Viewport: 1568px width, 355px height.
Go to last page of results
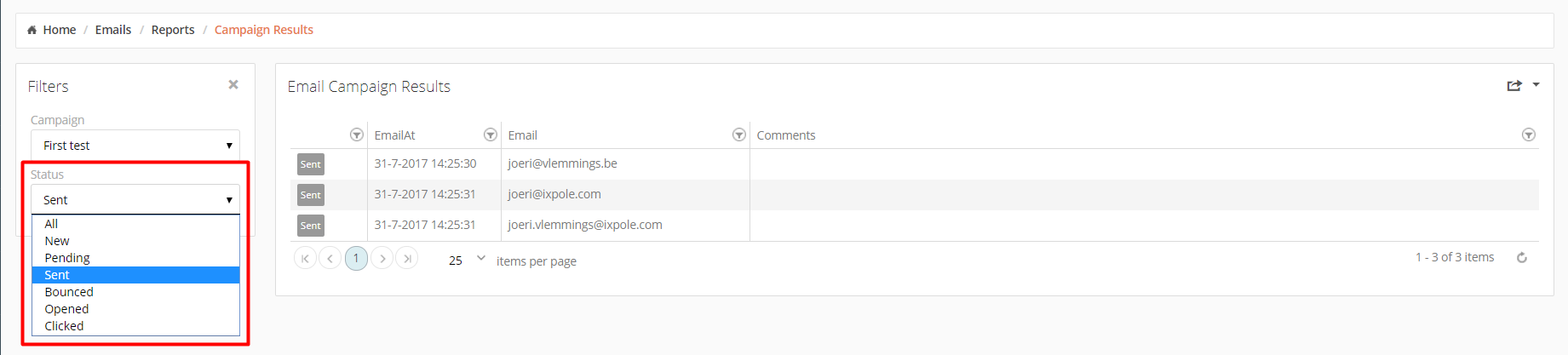pos(407,258)
